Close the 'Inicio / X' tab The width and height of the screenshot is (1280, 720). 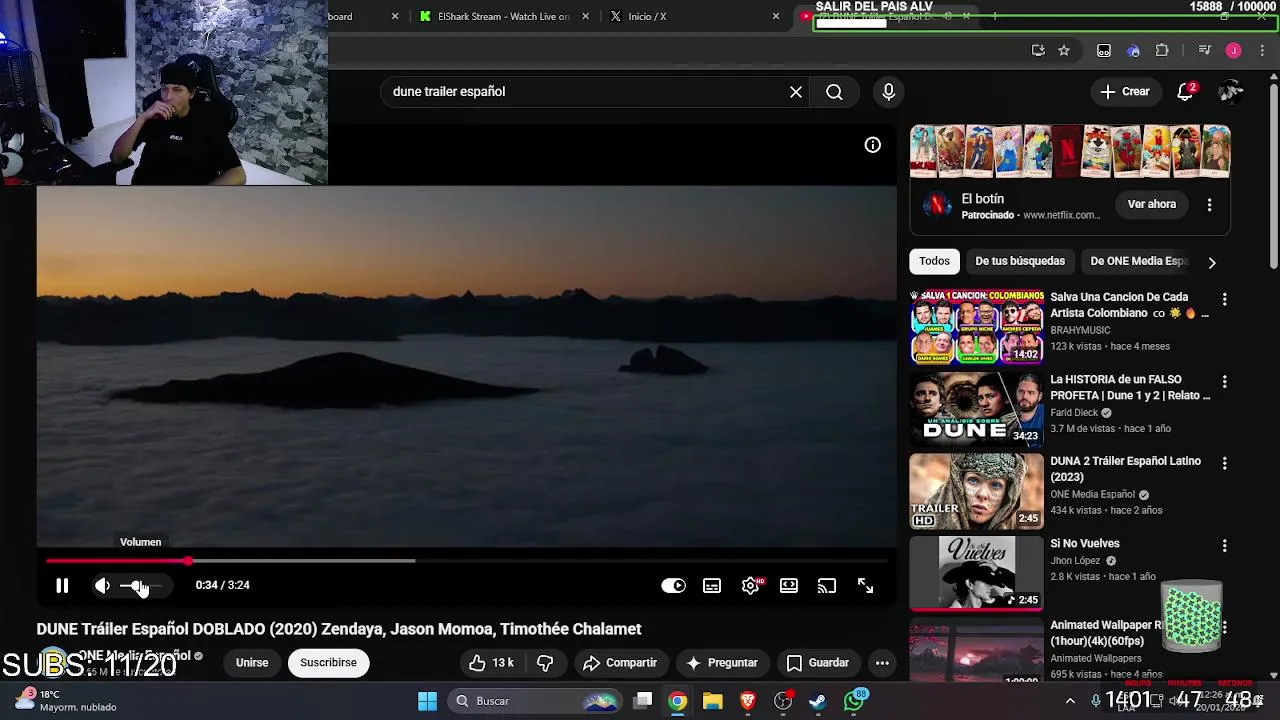(776, 16)
